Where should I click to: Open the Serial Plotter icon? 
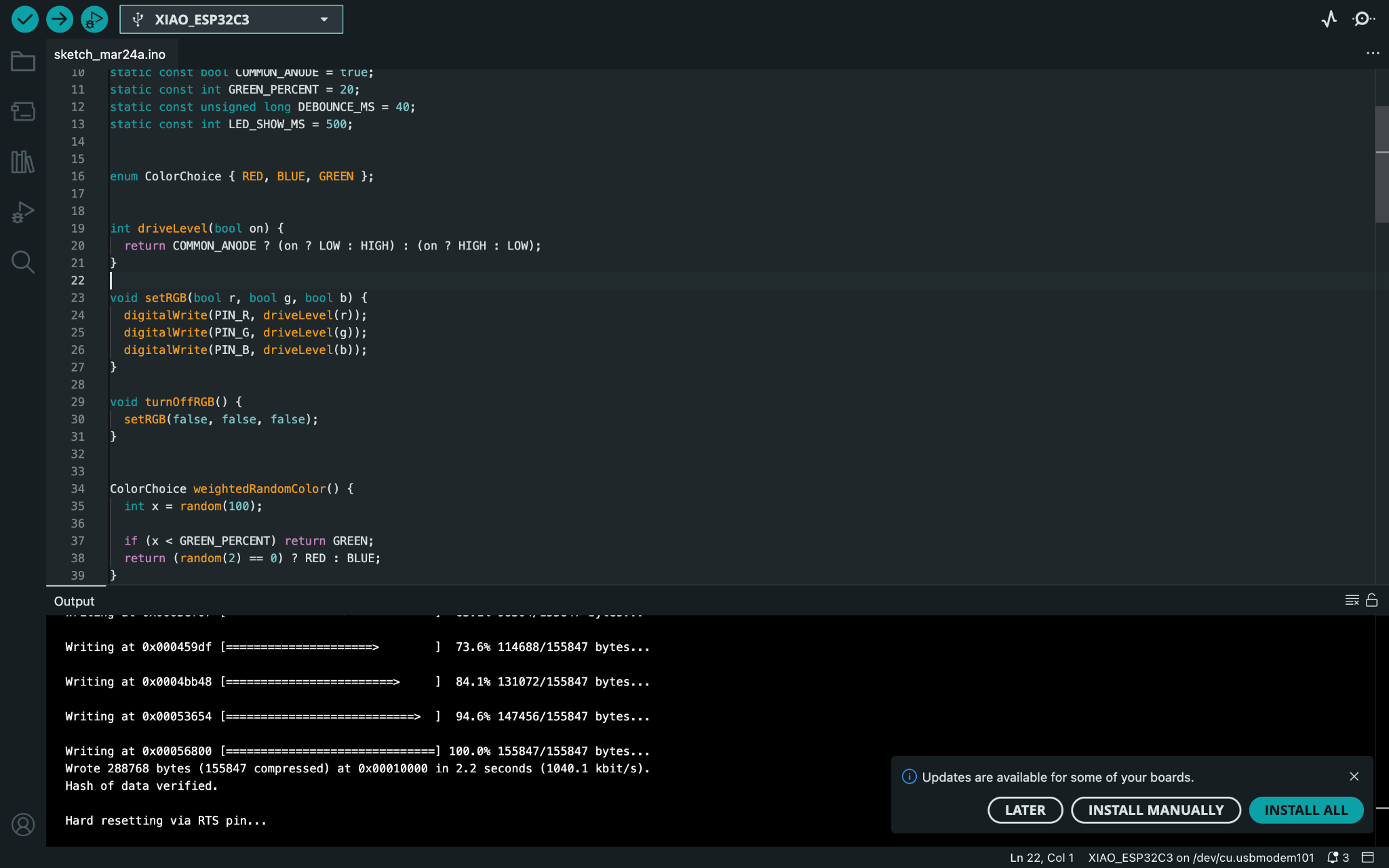pos(1329,19)
